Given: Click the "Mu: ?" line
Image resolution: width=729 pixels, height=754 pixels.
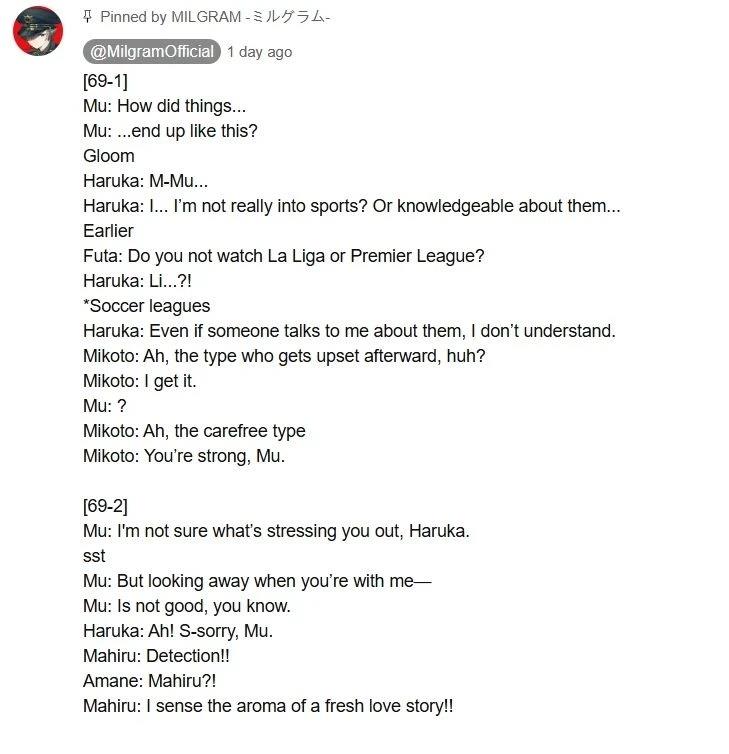Looking at the screenshot, I should point(105,406).
